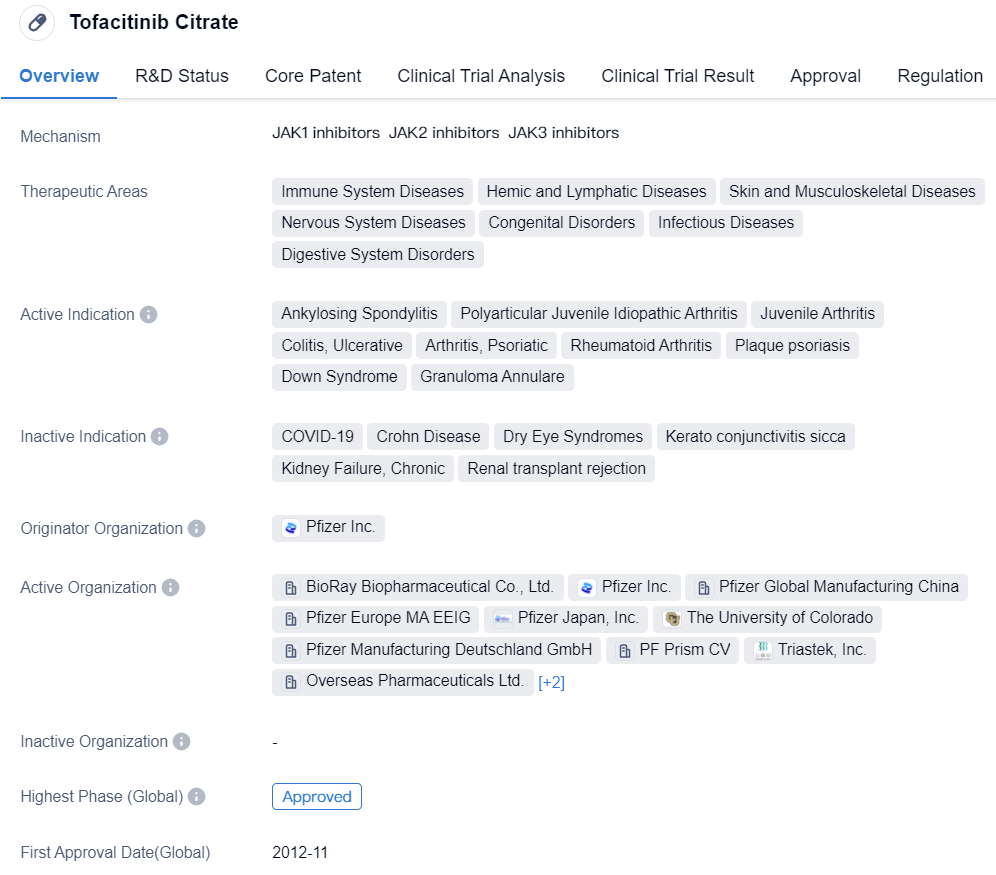Click the Approved phase badge
The image size is (996, 875).
[316, 796]
